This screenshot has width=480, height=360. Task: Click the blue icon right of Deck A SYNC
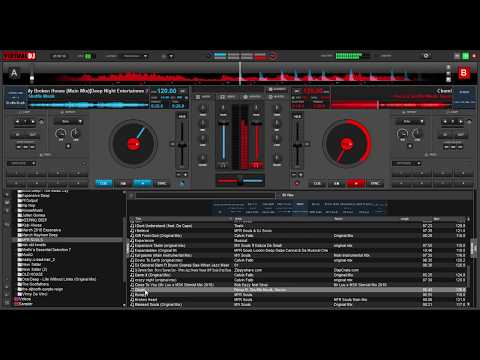tap(182, 183)
